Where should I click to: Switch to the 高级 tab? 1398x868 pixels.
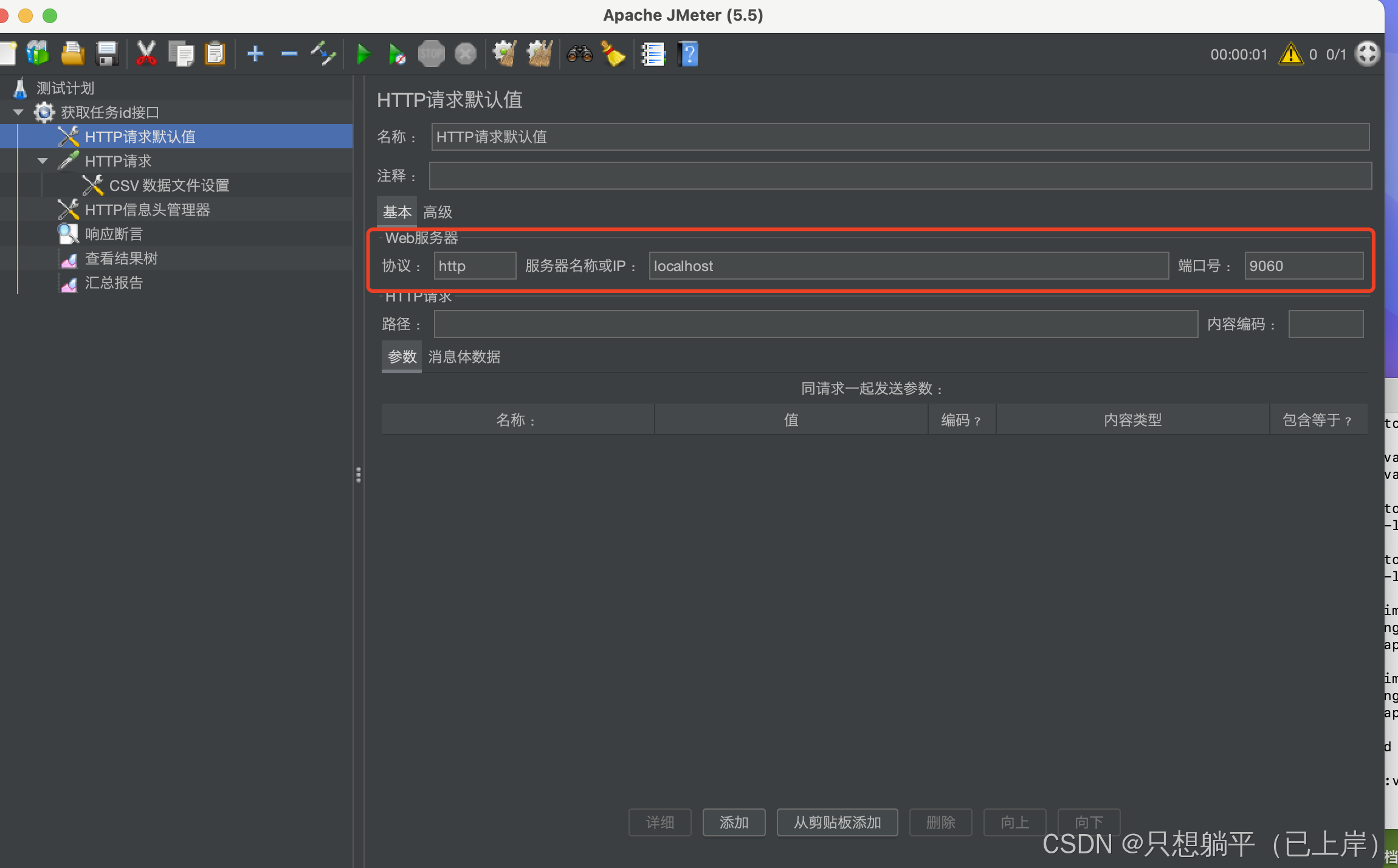pyautogui.click(x=438, y=212)
